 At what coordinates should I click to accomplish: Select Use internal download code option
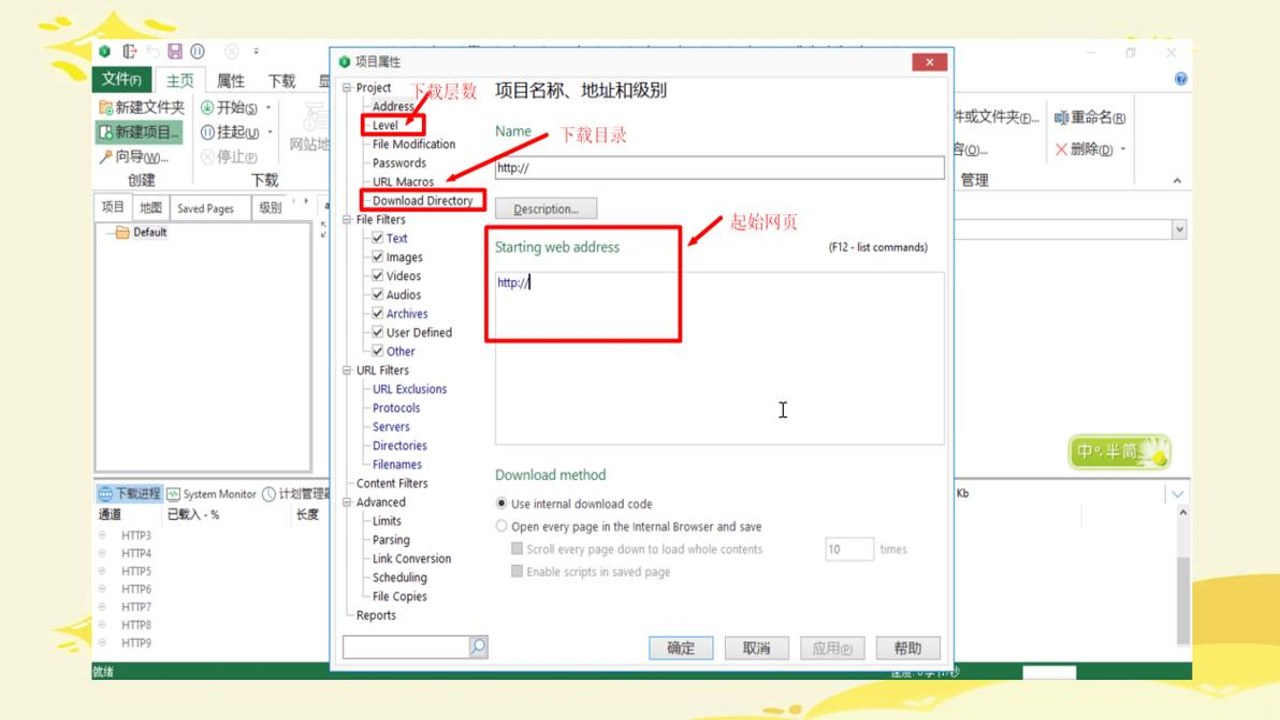coord(502,504)
